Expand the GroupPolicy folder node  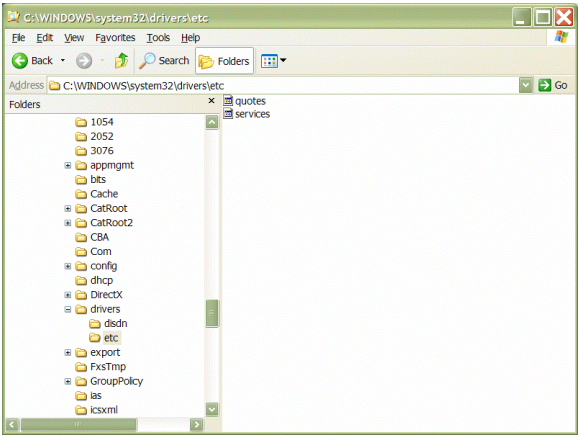click(x=68, y=381)
